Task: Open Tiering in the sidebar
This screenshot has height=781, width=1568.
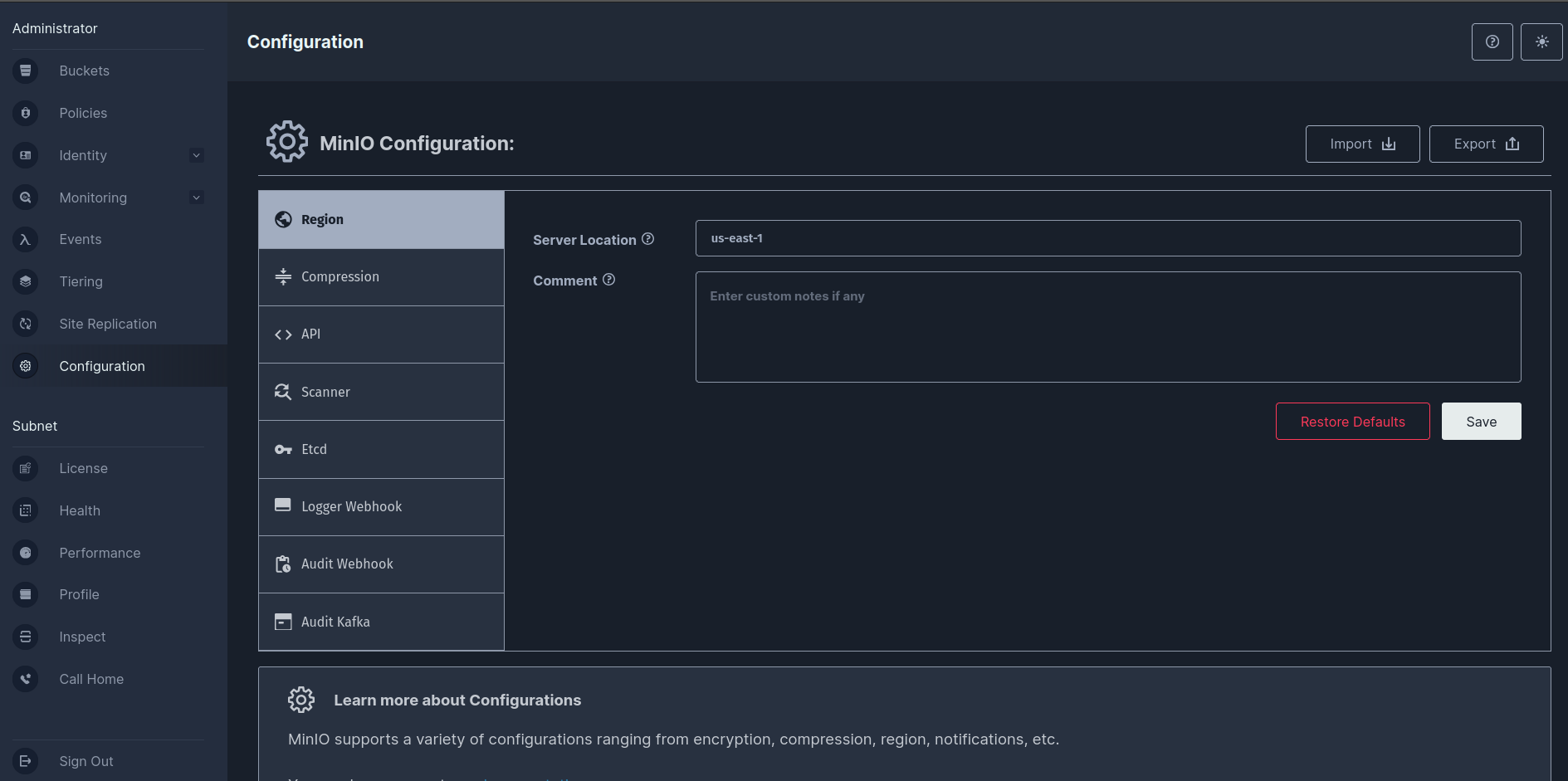Action: pyautogui.click(x=81, y=281)
